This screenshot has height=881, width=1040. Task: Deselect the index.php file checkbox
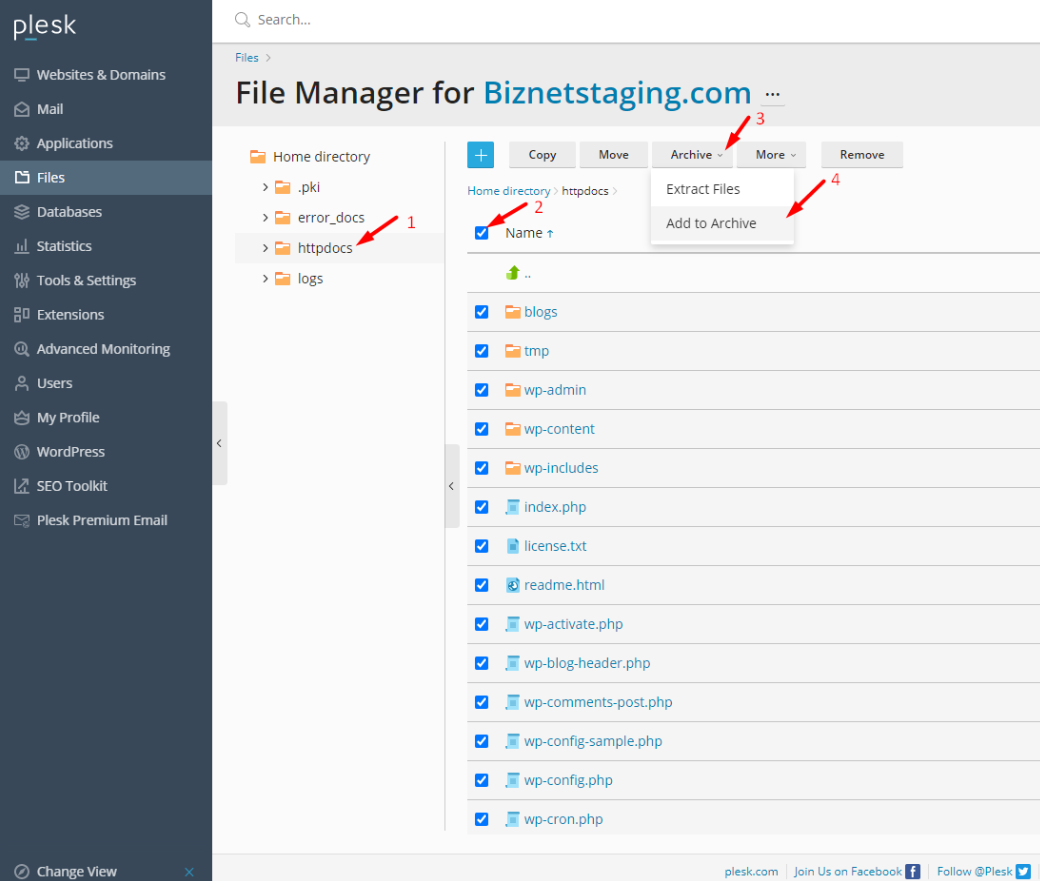tap(482, 506)
